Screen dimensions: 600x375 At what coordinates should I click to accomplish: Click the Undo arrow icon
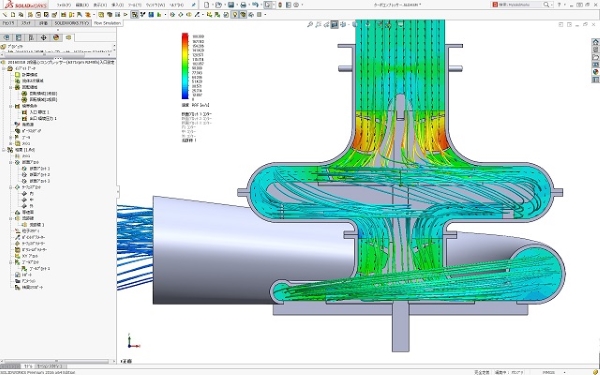click(255, 5)
